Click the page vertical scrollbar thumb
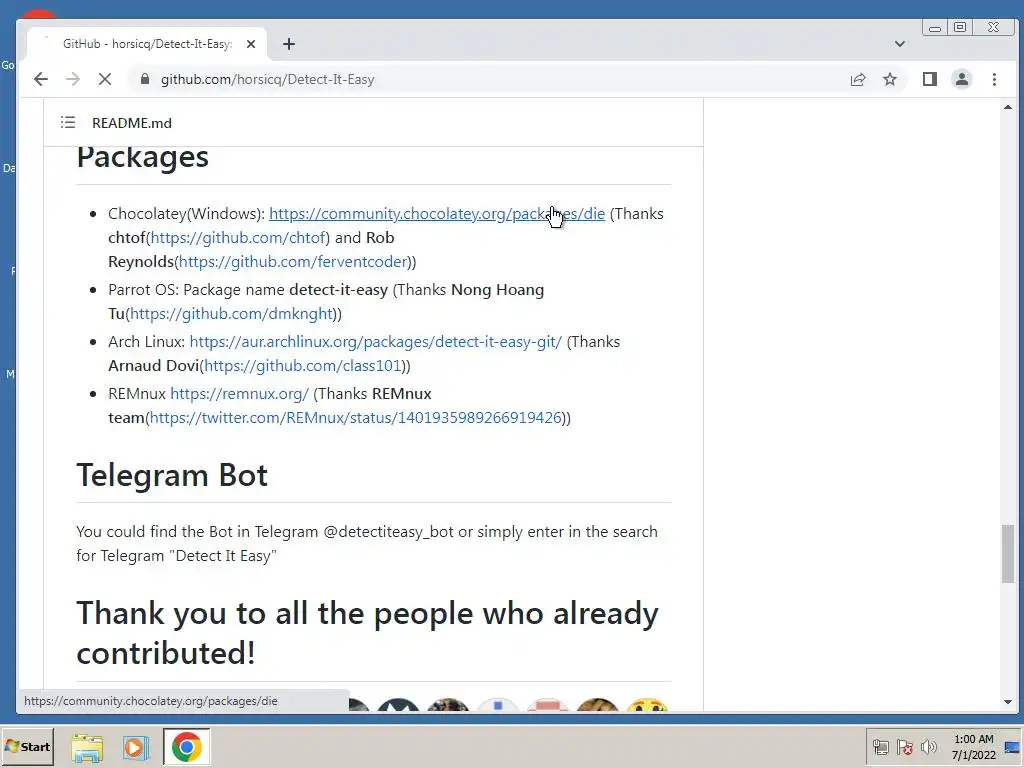The width and height of the screenshot is (1024, 768). click(x=1008, y=554)
